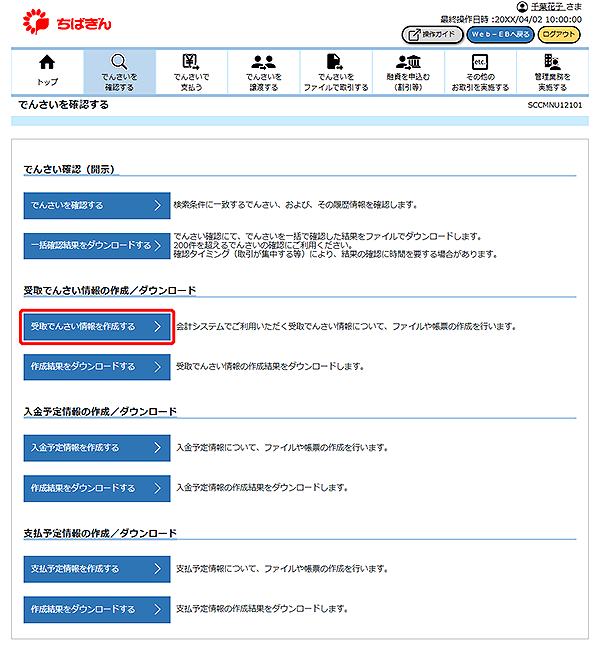Click chevron on 受取でんさい情報を作成する button
600x651 pixels.
157,327
